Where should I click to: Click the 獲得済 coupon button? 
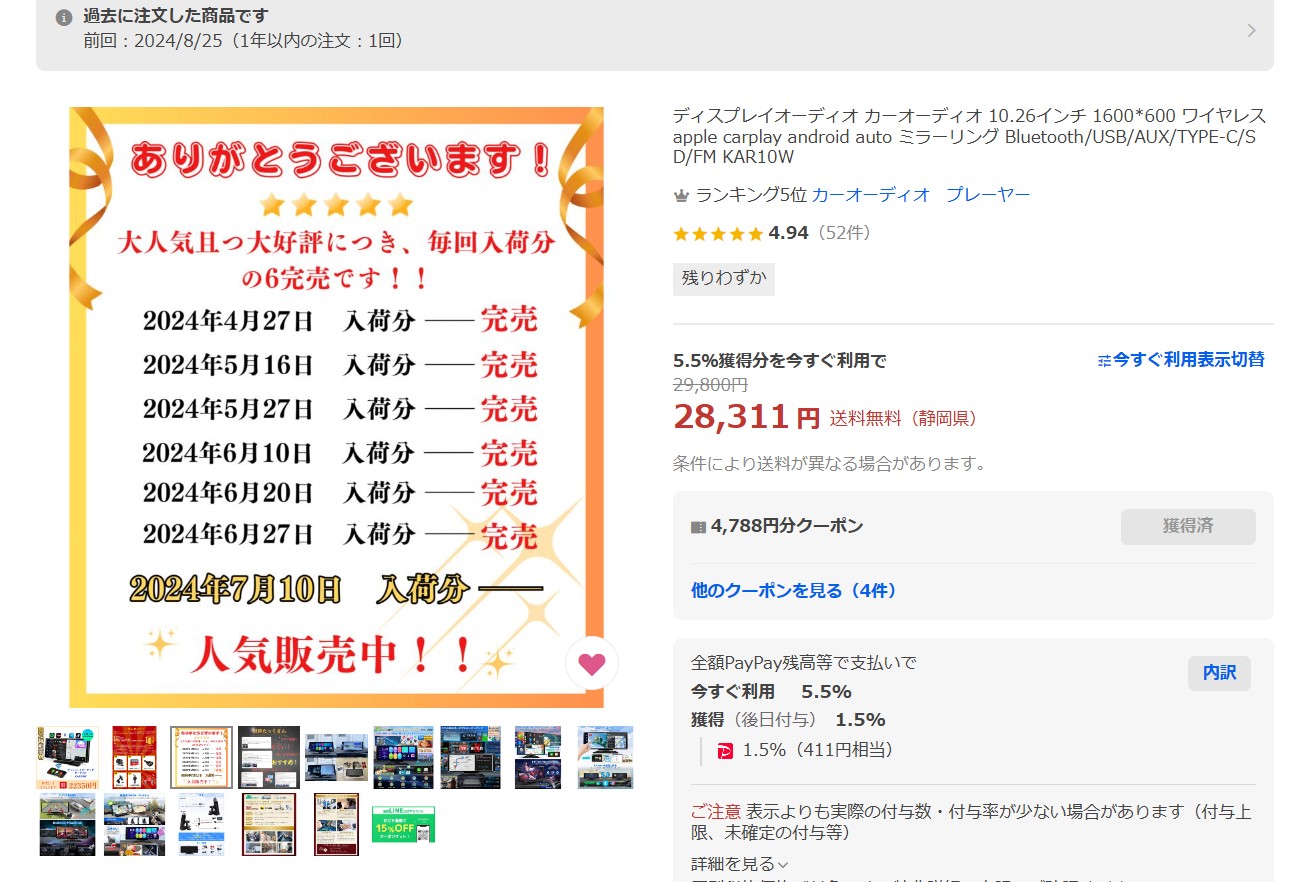point(1188,526)
